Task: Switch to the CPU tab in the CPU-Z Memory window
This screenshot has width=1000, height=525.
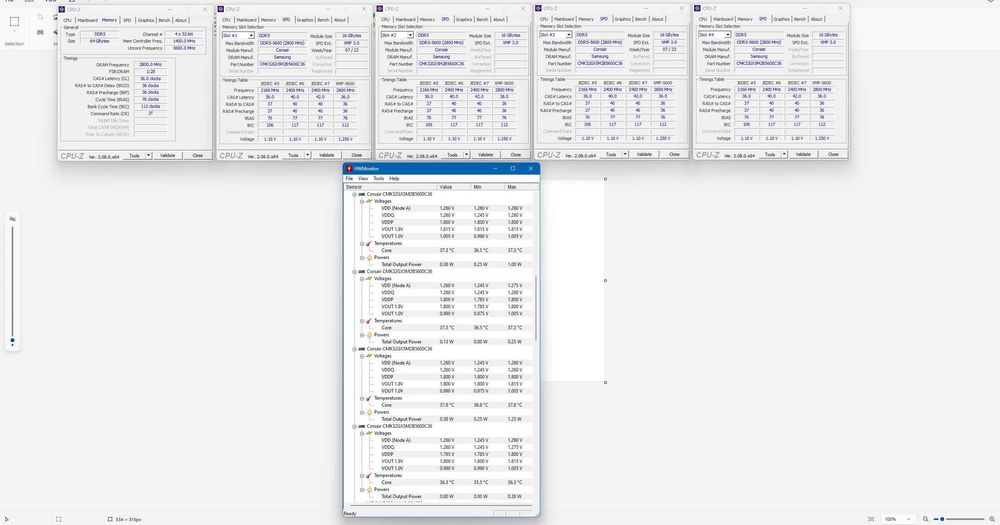Action: (68, 20)
